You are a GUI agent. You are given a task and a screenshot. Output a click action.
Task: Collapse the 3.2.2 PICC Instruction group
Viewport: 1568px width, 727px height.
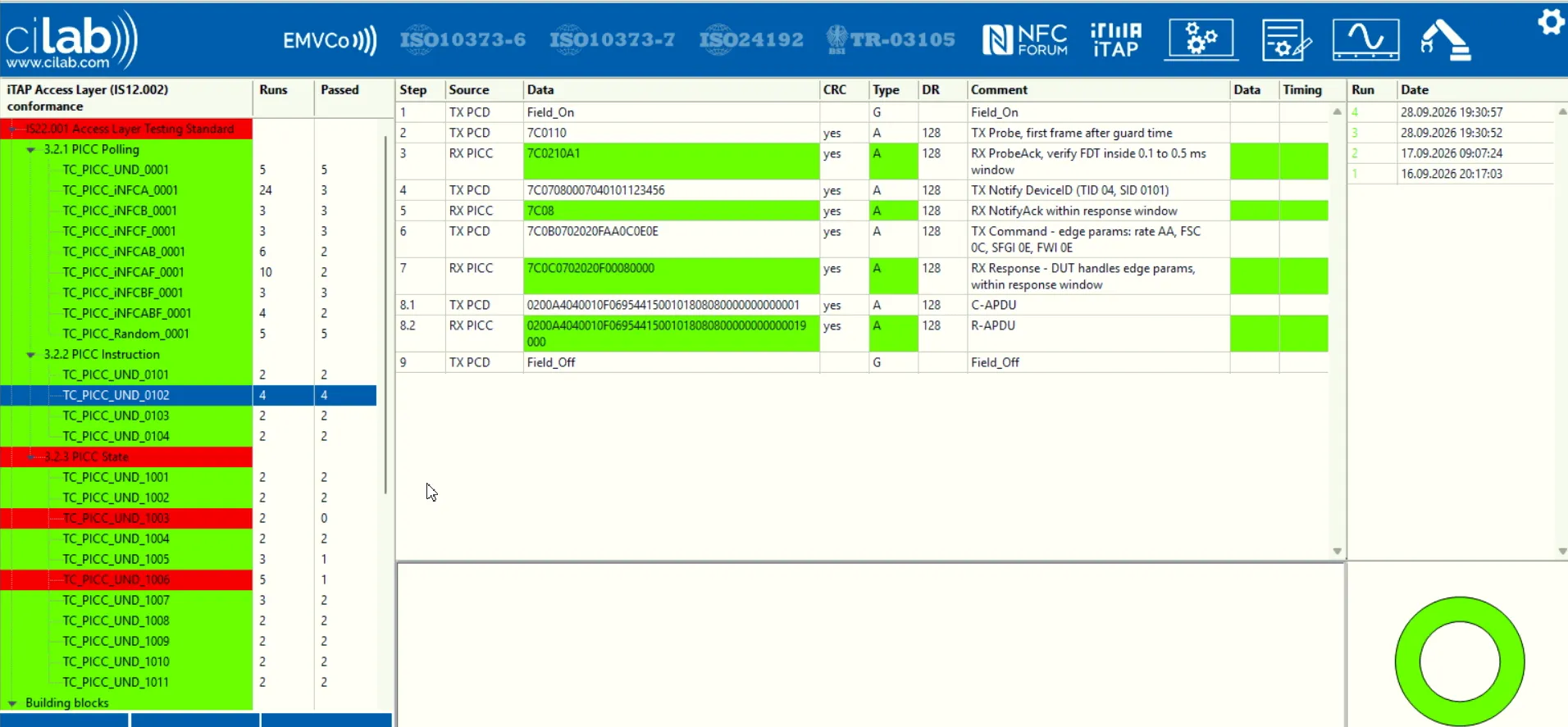31,355
